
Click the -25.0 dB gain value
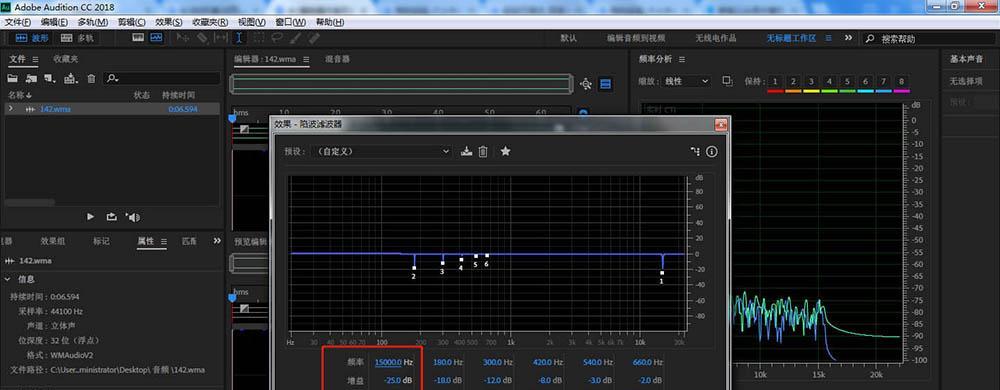coord(393,380)
